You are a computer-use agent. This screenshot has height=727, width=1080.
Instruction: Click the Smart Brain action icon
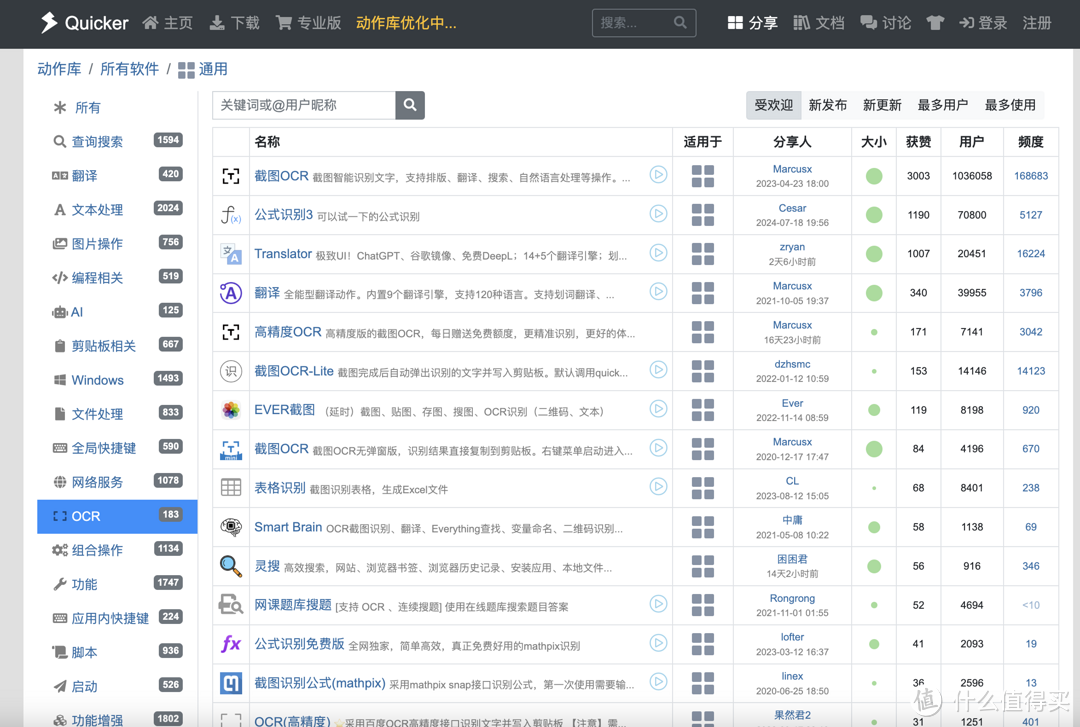(x=231, y=527)
